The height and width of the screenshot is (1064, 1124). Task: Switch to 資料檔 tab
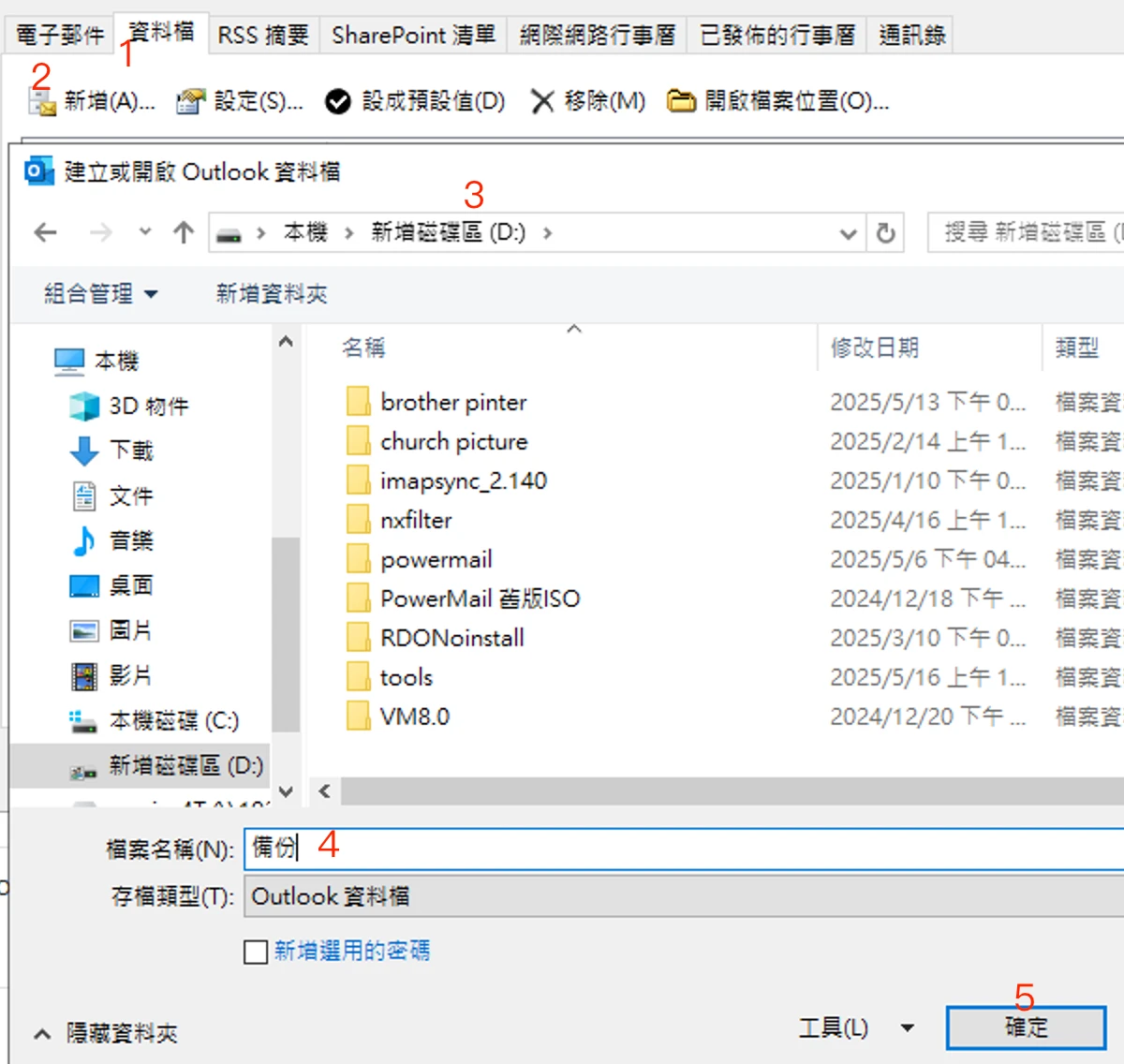click(x=161, y=32)
